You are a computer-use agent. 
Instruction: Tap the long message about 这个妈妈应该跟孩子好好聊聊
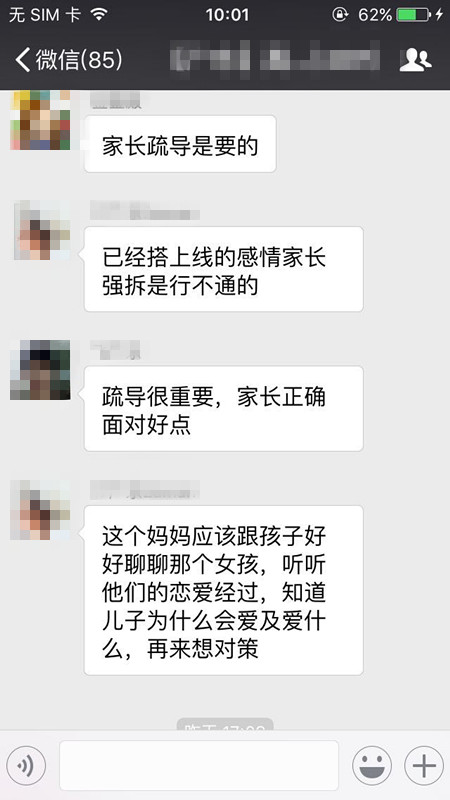point(223,590)
